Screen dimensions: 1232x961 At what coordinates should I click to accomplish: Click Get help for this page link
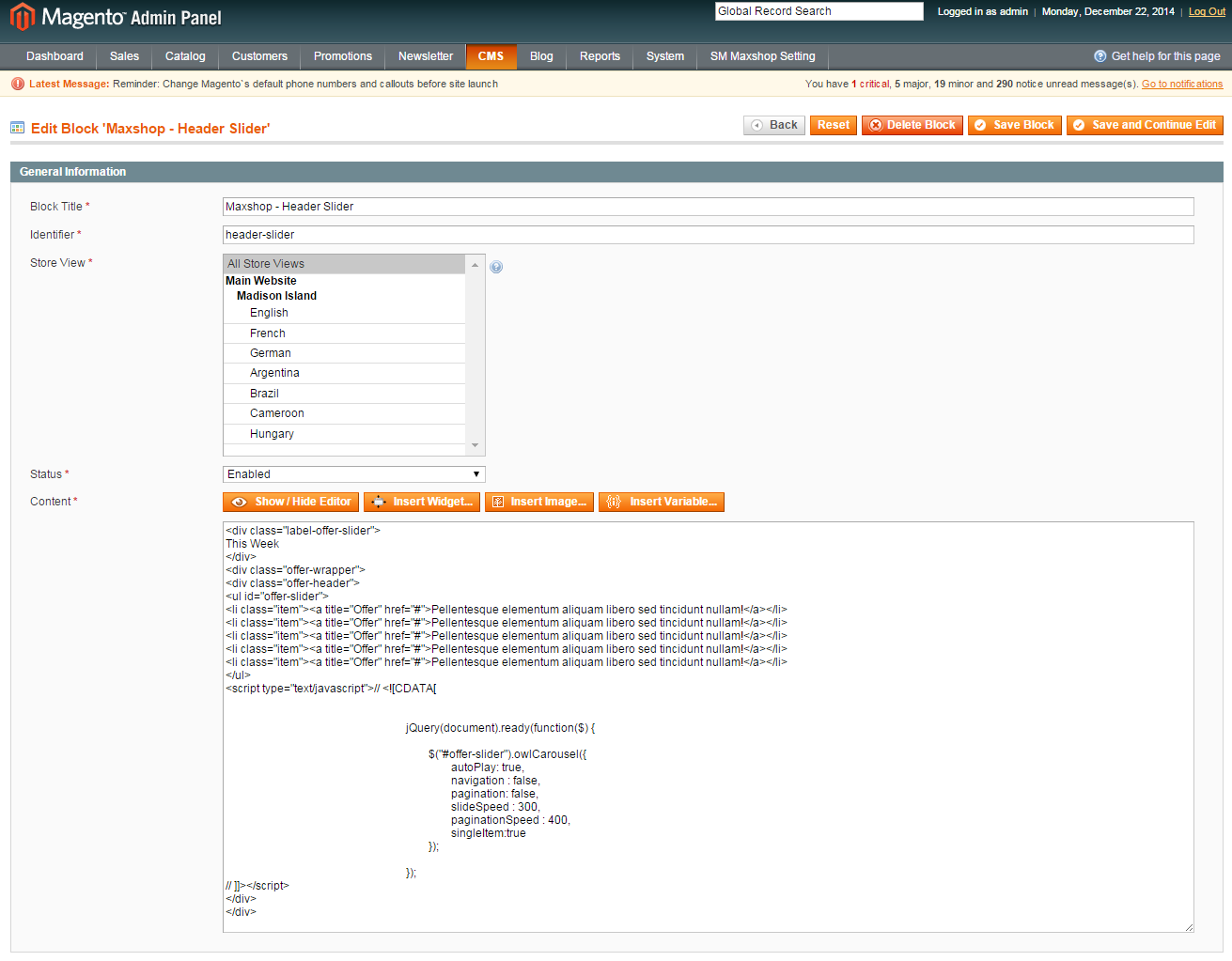click(x=1165, y=56)
